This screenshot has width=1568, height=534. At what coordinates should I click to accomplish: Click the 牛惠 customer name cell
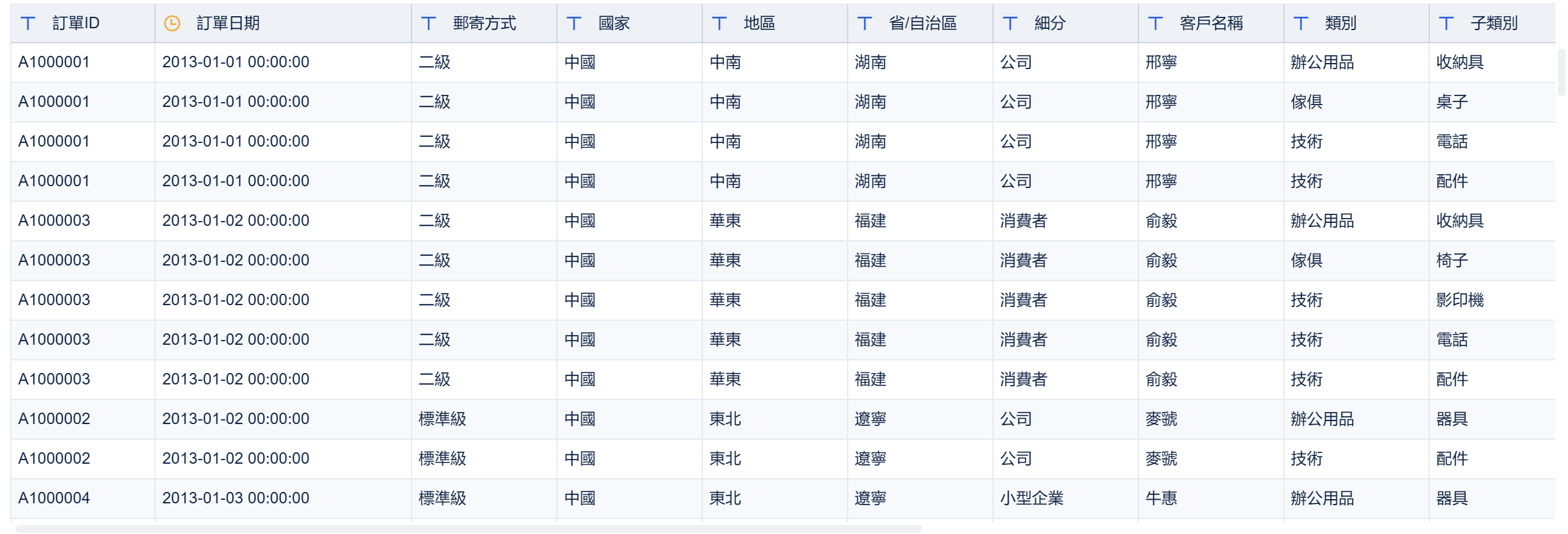tap(1211, 499)
